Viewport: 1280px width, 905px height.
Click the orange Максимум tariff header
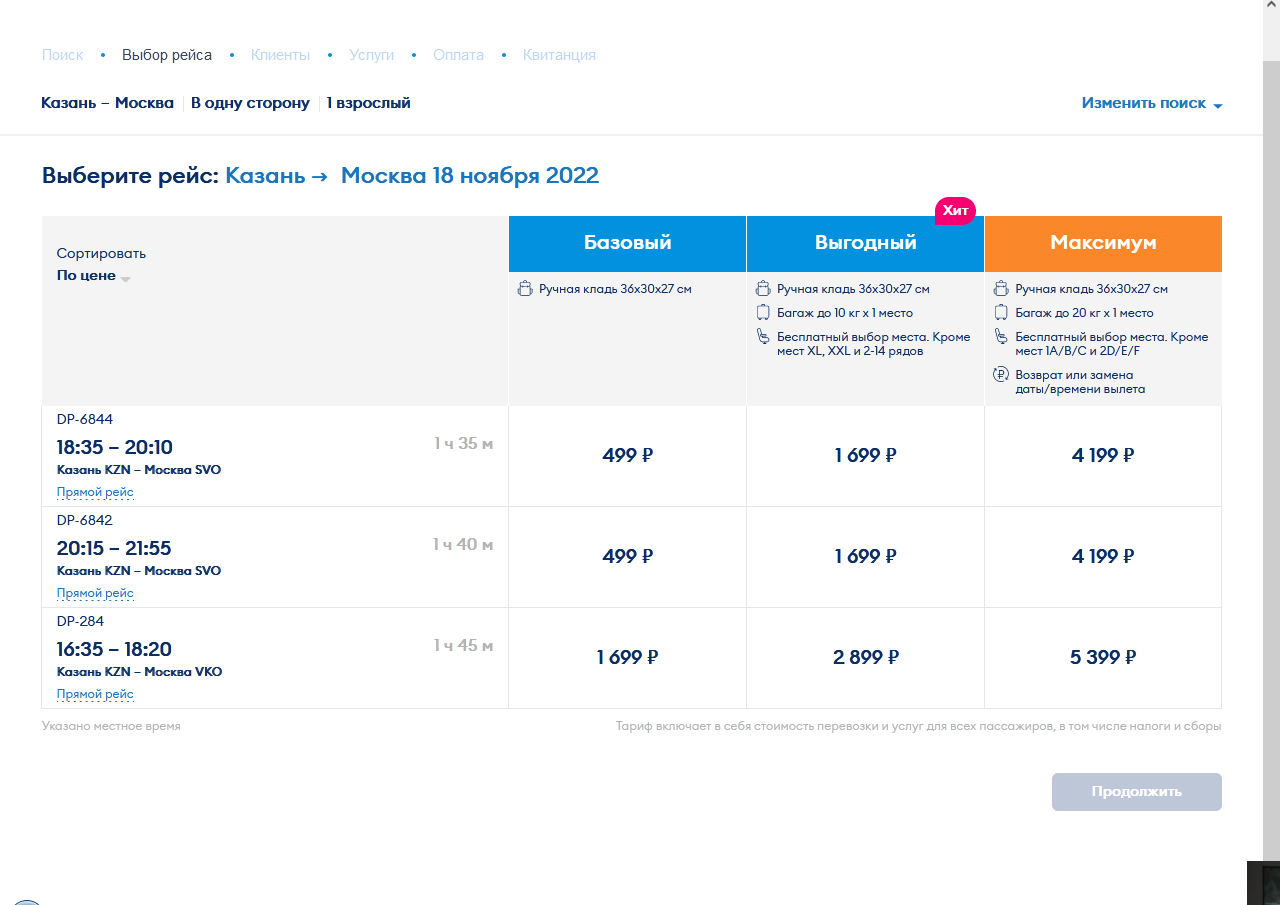[1102, 243]
